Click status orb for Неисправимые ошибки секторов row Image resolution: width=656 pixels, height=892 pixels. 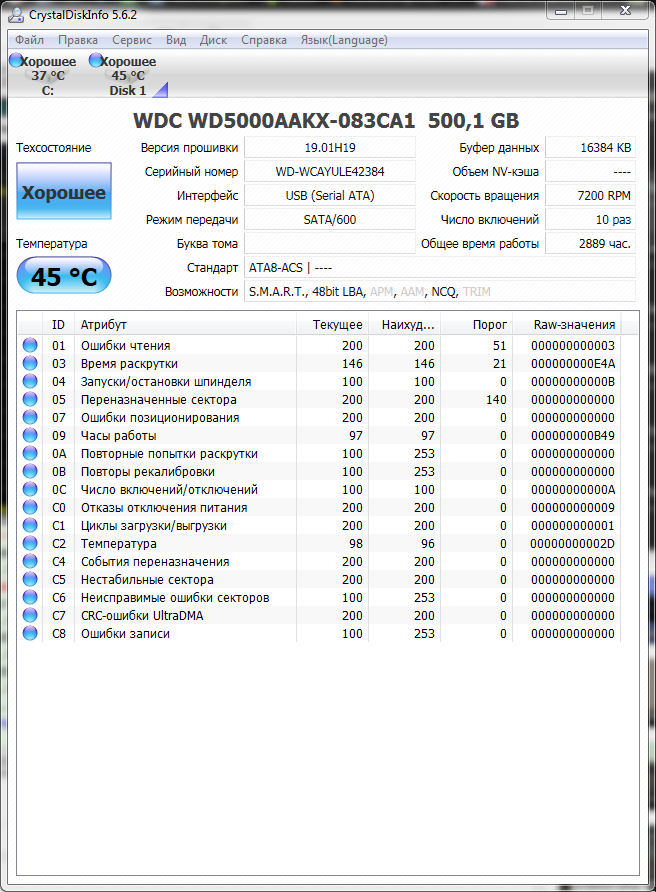30,597
